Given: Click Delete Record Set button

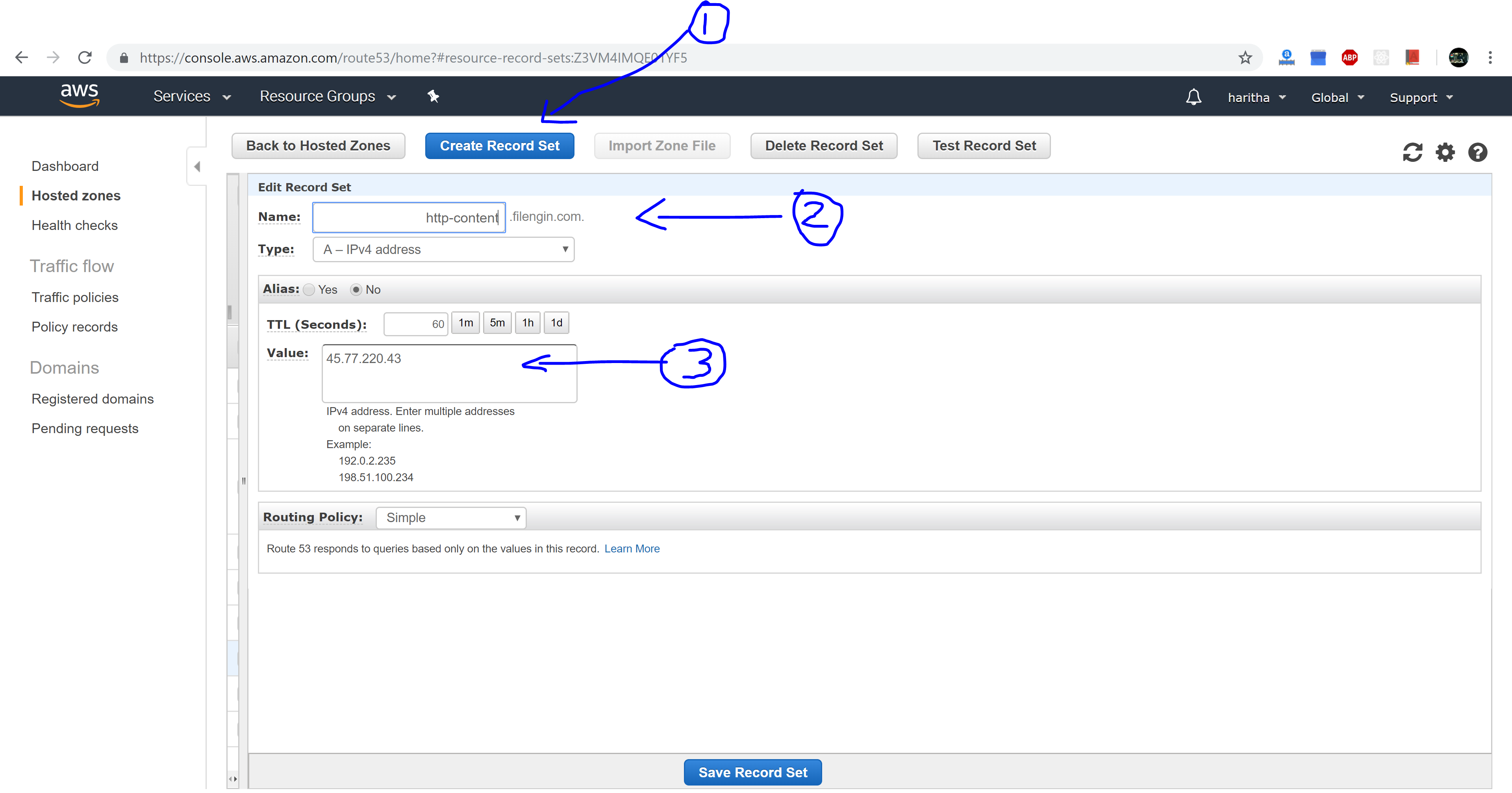Looking at the screenshot, I should (x=823, y=146).
